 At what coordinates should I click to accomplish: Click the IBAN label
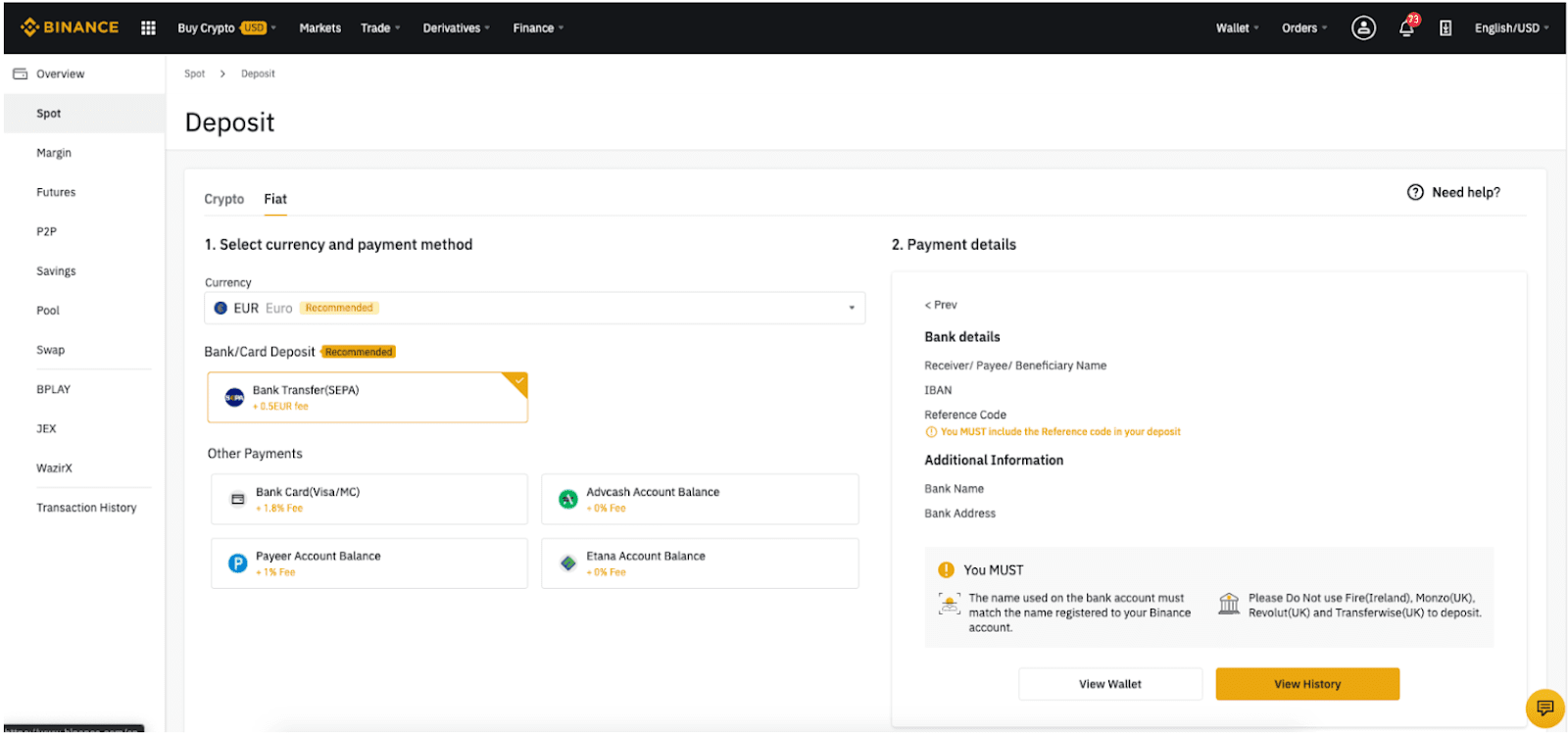point(938,390)
